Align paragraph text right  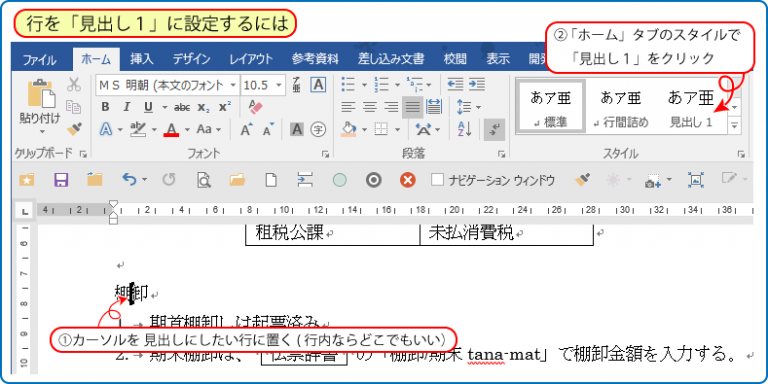(x=391, y=107)
